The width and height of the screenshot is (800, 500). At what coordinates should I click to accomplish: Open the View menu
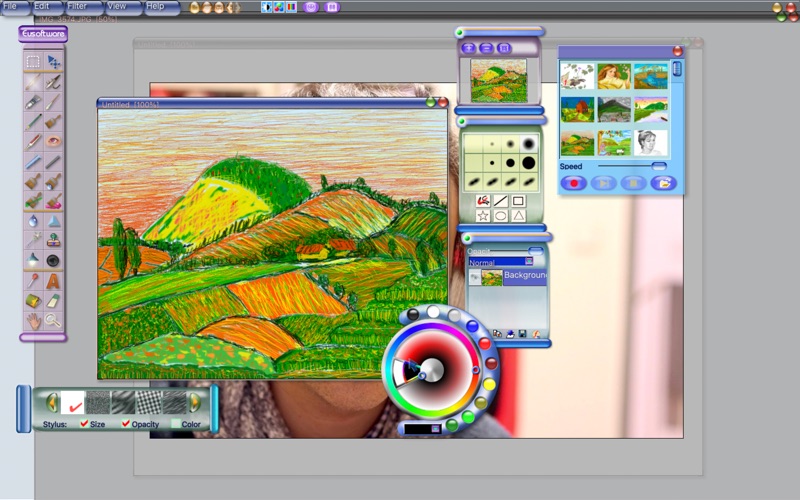coord(119,7)
